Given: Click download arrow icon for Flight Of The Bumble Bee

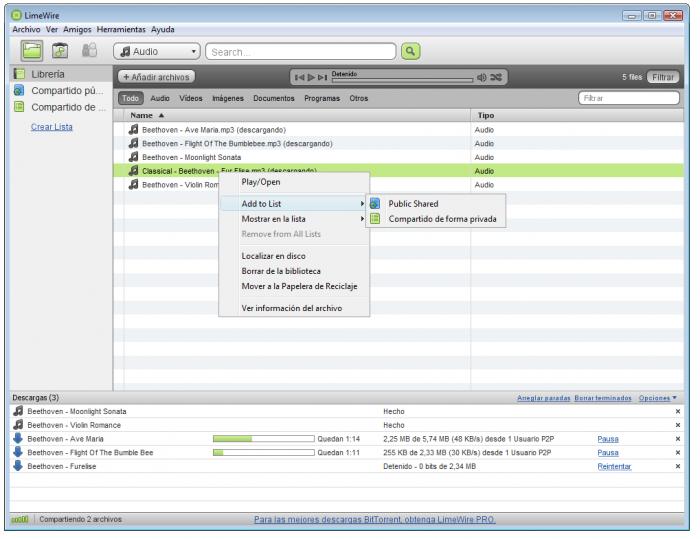Looking at the screenshot, I should (x=18, y=452).
